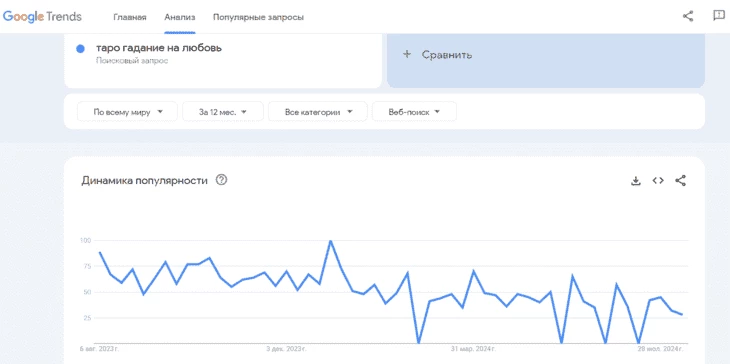
Task: Click the 31 мар. 2024 г. axis label
Action: coord(473,348)
